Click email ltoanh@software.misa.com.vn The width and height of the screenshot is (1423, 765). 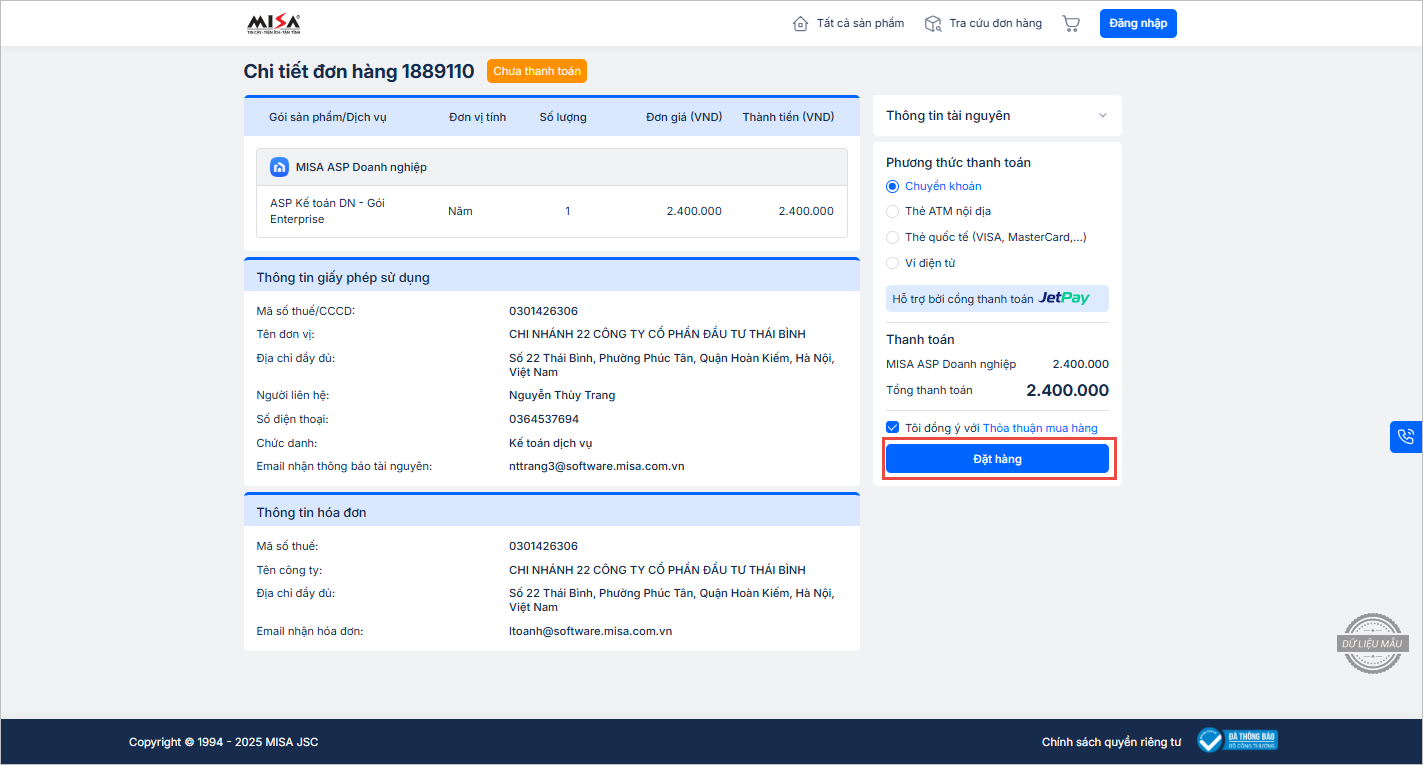(590, 631)
